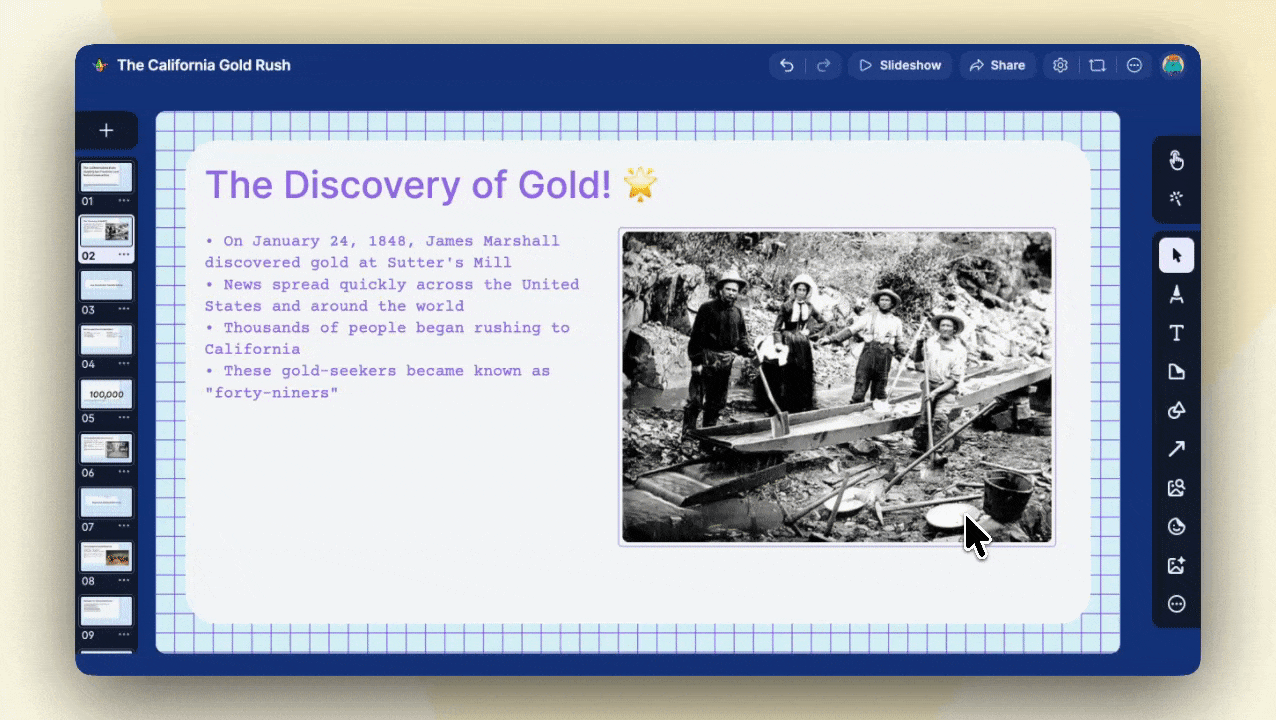The height and width of the screenshot is (720, 1276).
Task: Expand the more-tools ellipsis in right toolbar
Action: pos(1176,604)
